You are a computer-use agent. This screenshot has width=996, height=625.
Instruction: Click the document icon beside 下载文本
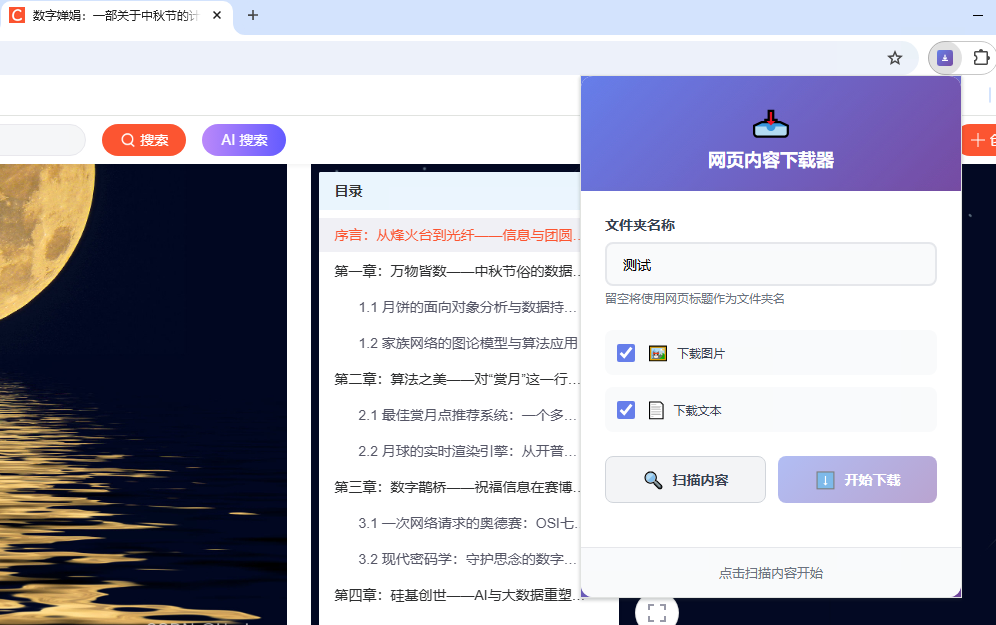click(656, 410)
